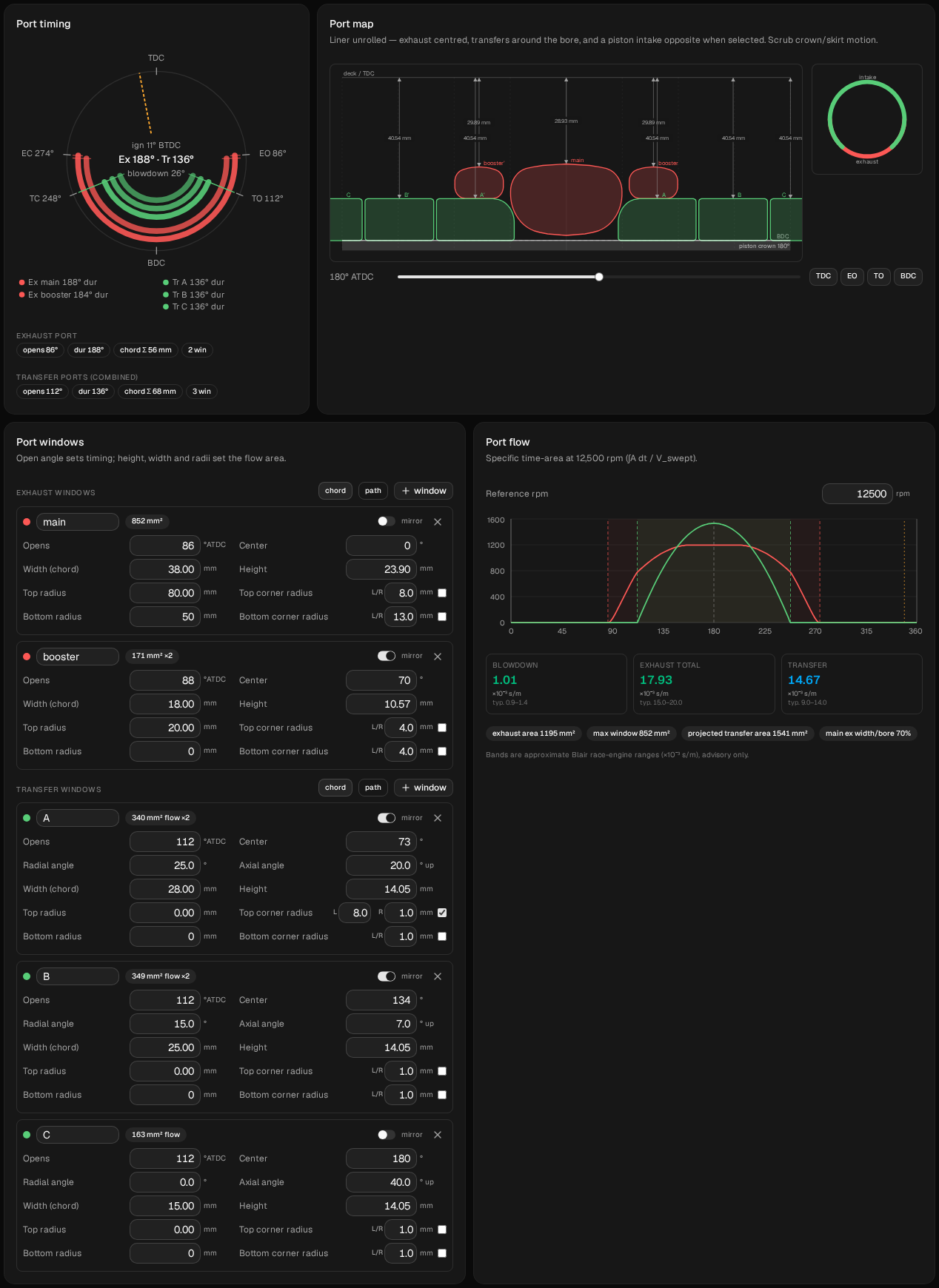Toggle mirror for transfer window B
This screenshot has height=1288, width=939.
[x=386, y=976]
